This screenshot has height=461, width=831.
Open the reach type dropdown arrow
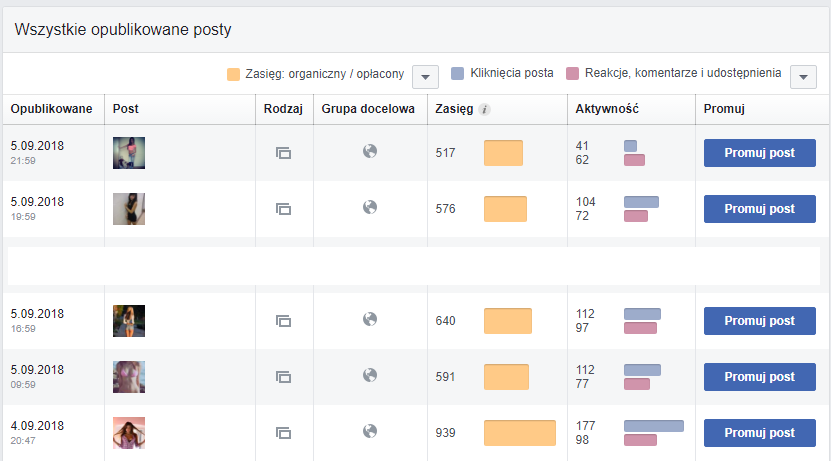pyautogui.click(x=425, y=77)
